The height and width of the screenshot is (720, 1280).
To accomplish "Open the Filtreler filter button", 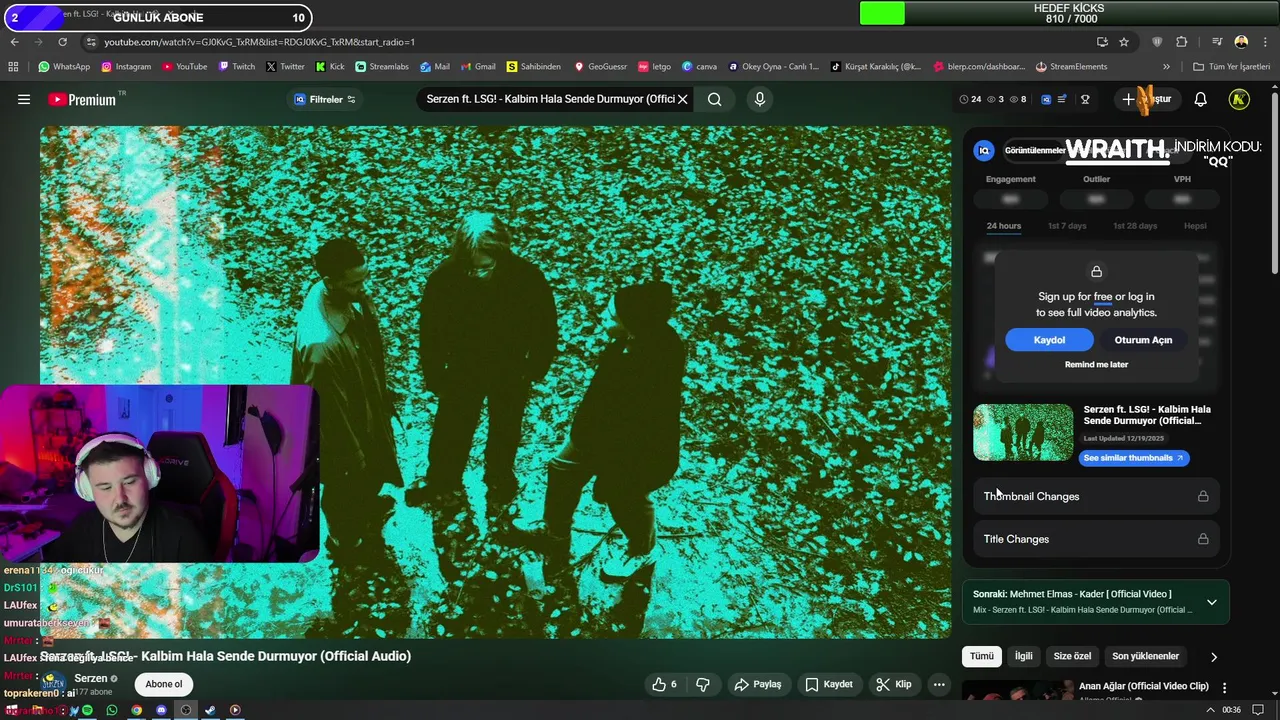I will click(325, 99).
